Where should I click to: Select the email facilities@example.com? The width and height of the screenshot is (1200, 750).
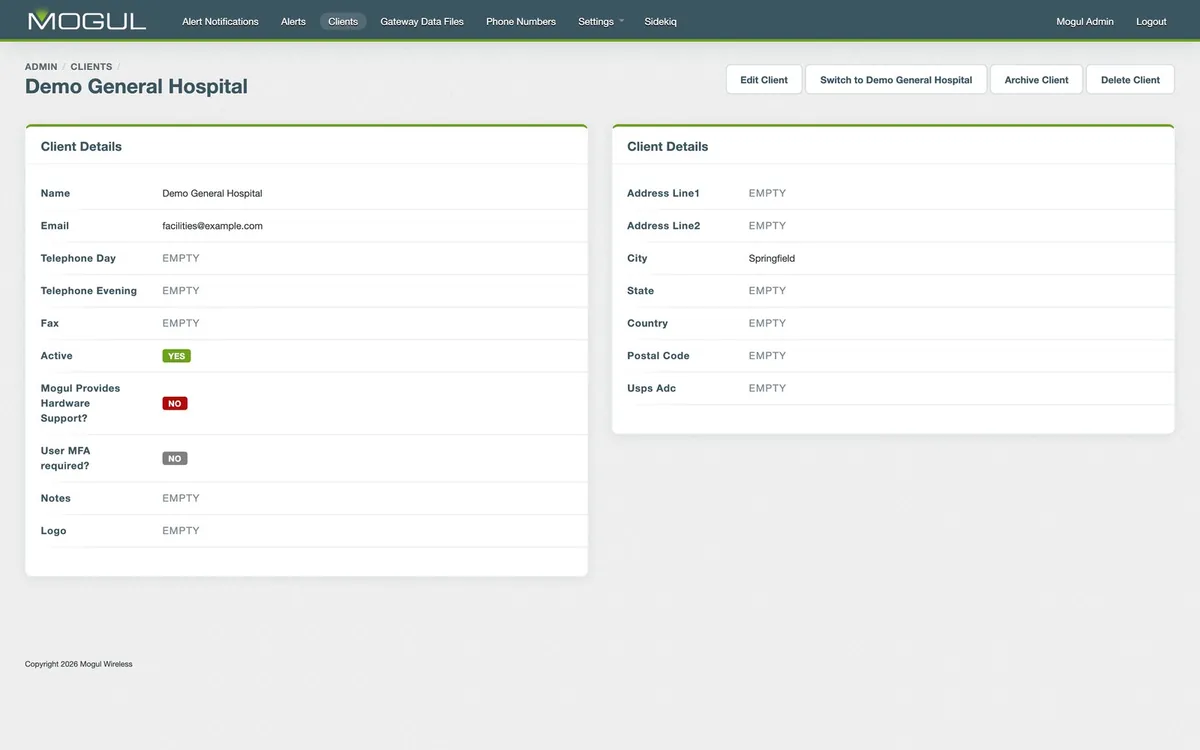pos(212,226)
